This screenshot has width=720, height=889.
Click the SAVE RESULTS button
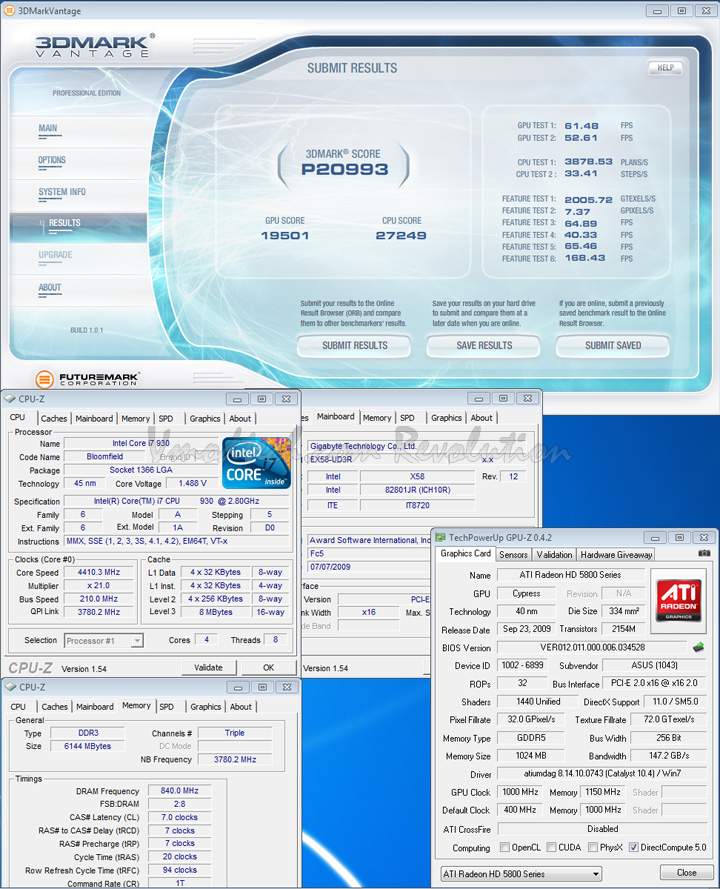coord(484,346)
